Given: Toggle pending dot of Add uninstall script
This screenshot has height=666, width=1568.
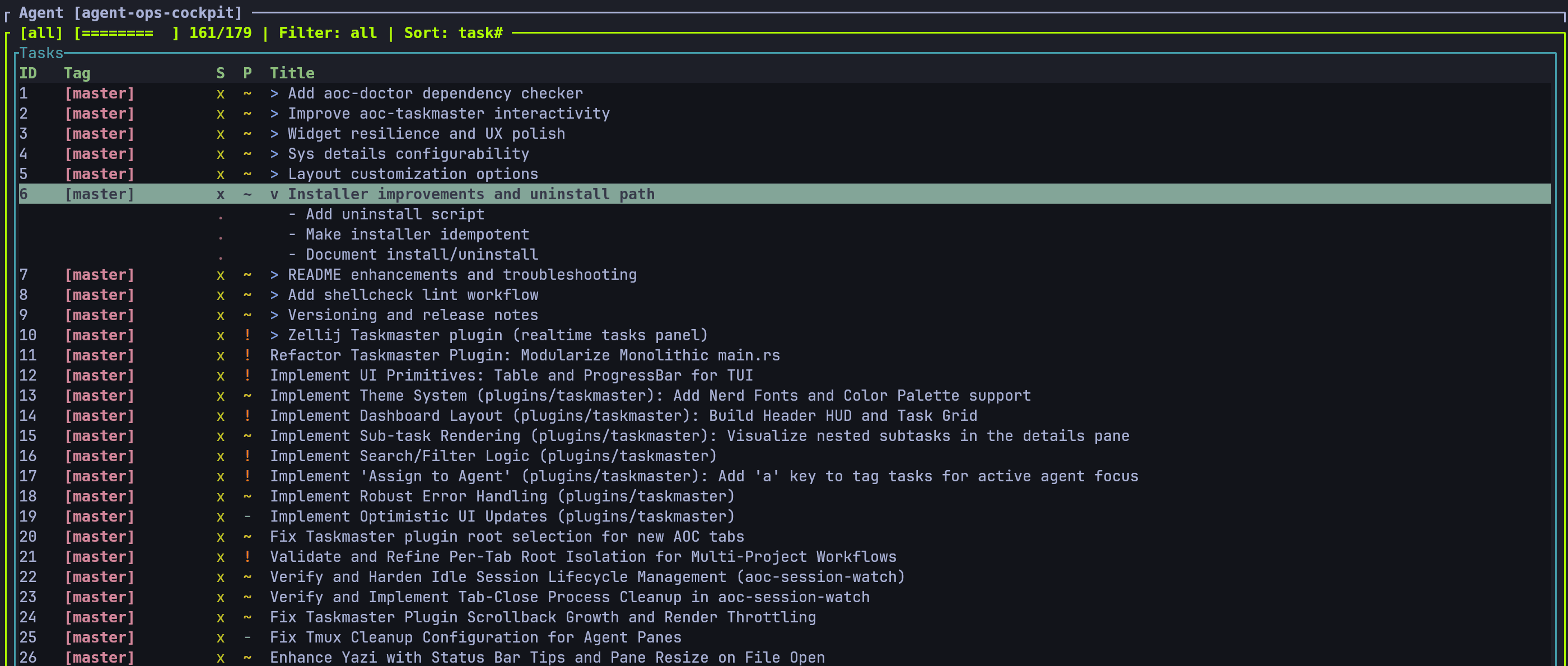Looking at the screenshot, I should [x=220, y=217].
